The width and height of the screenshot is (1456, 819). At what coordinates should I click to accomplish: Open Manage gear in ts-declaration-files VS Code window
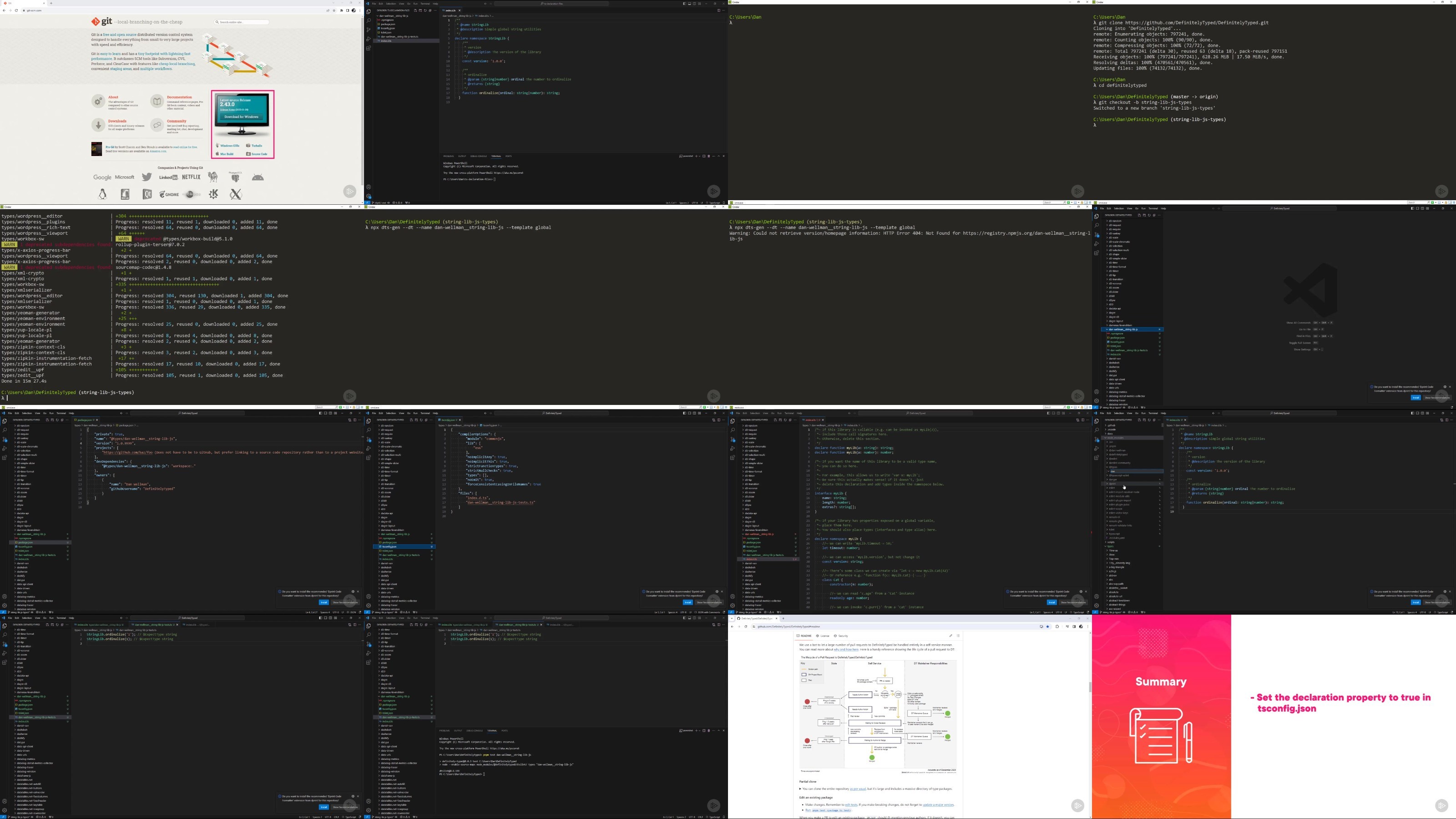pyautogui.click(x=369, y=197)
